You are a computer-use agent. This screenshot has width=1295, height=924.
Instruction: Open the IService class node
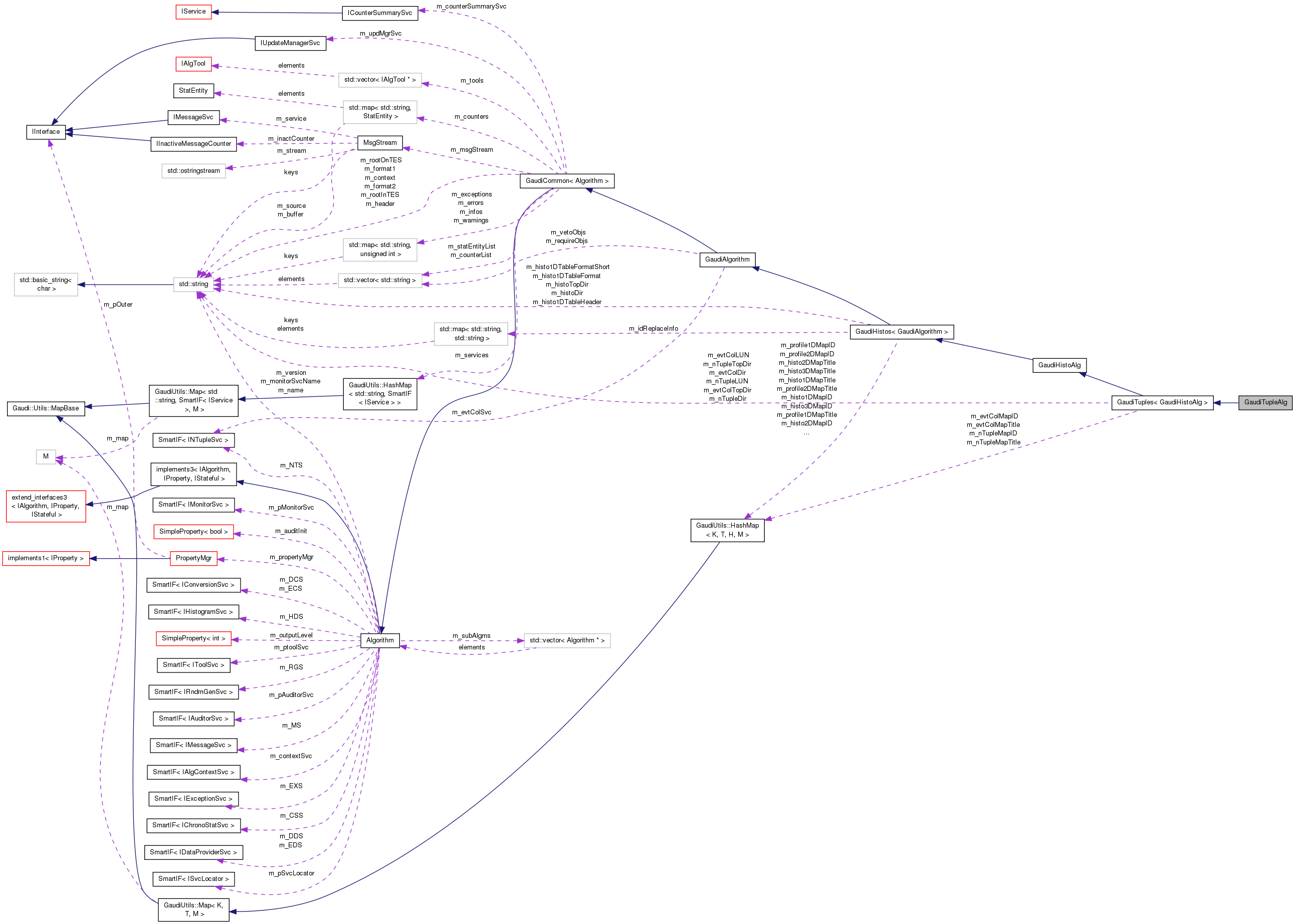coord(193,12)
